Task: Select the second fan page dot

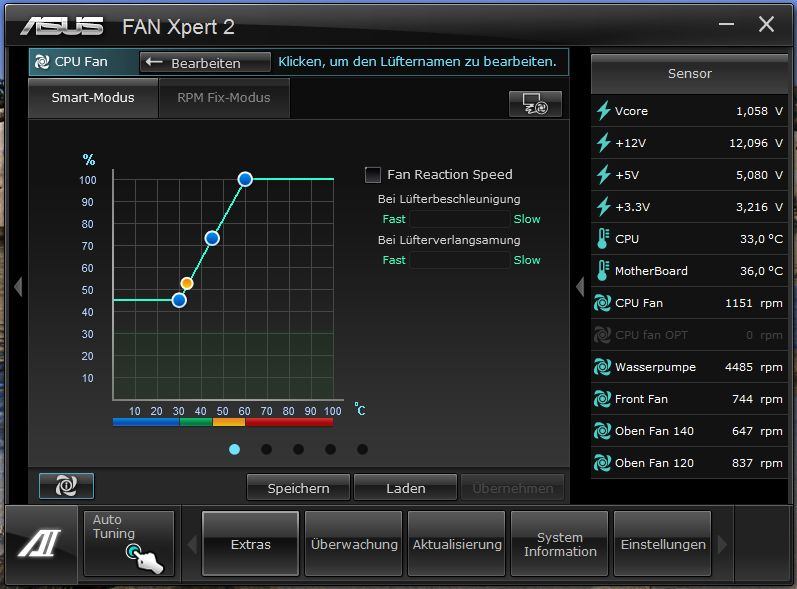Action: pos(266,449)
